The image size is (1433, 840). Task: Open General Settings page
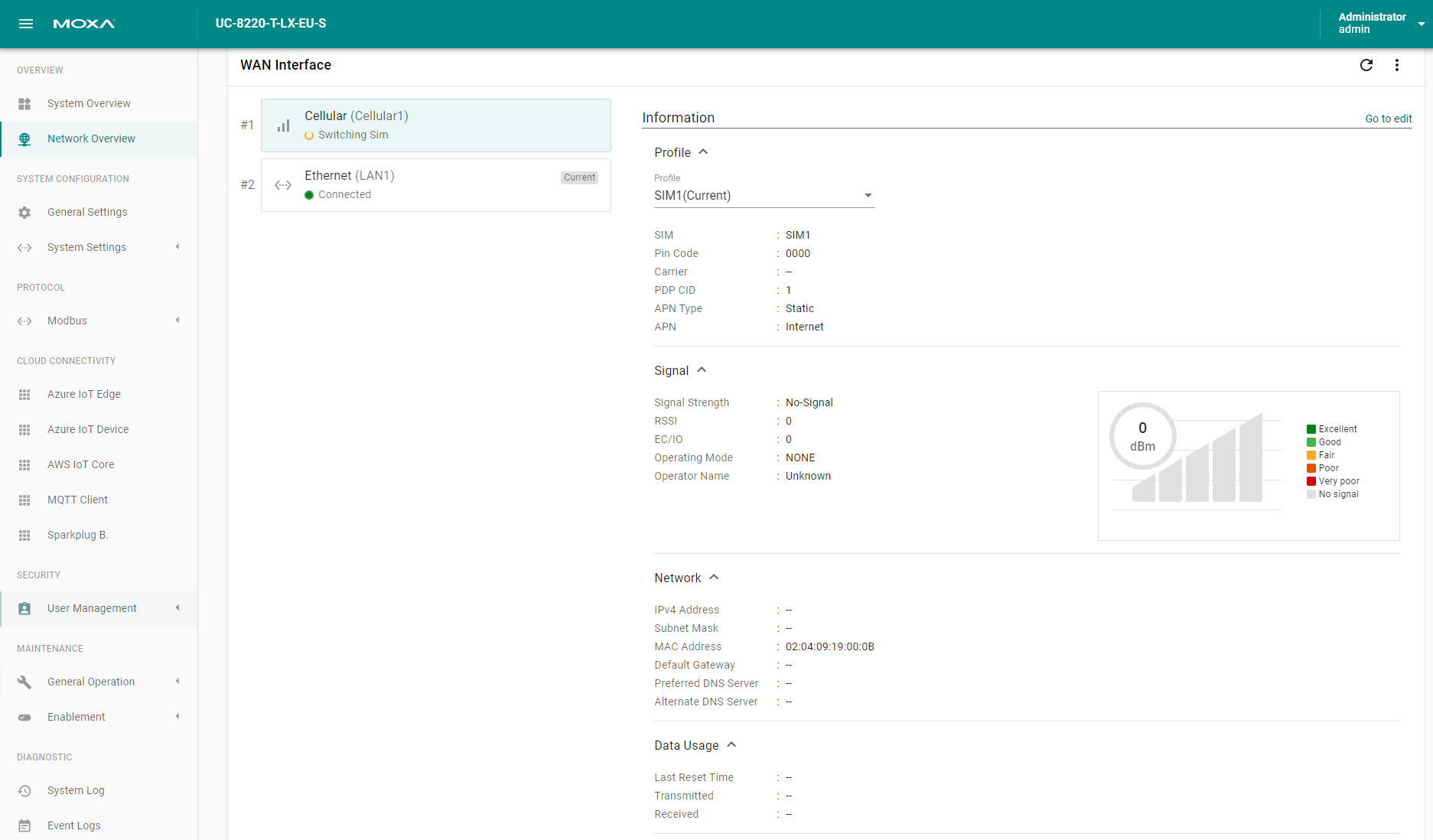click(99, 212)
